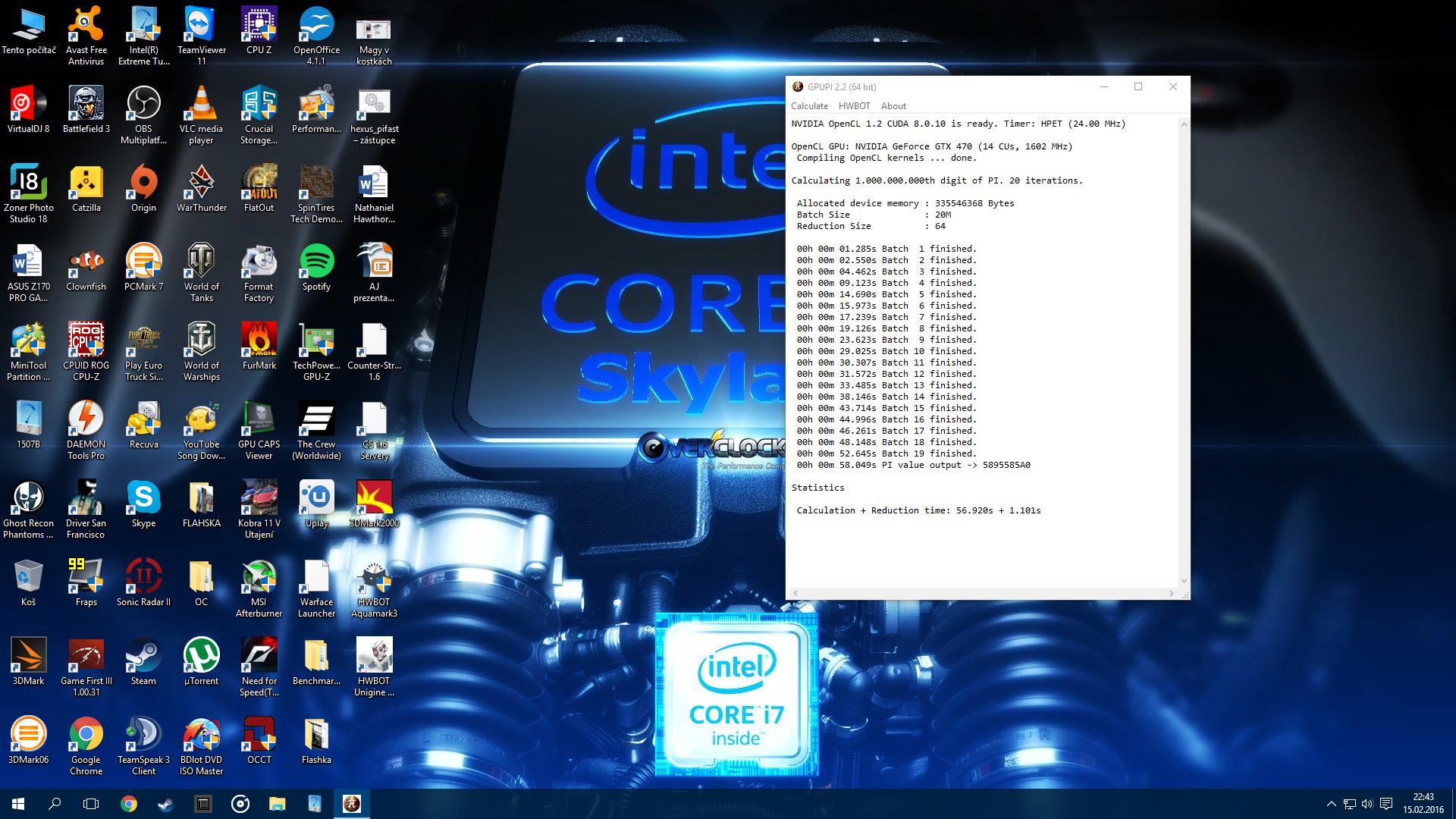The width and height of the screenshot is (1456, 819).
Task: Open the volume control in tray
Action: coord(1367,804)
